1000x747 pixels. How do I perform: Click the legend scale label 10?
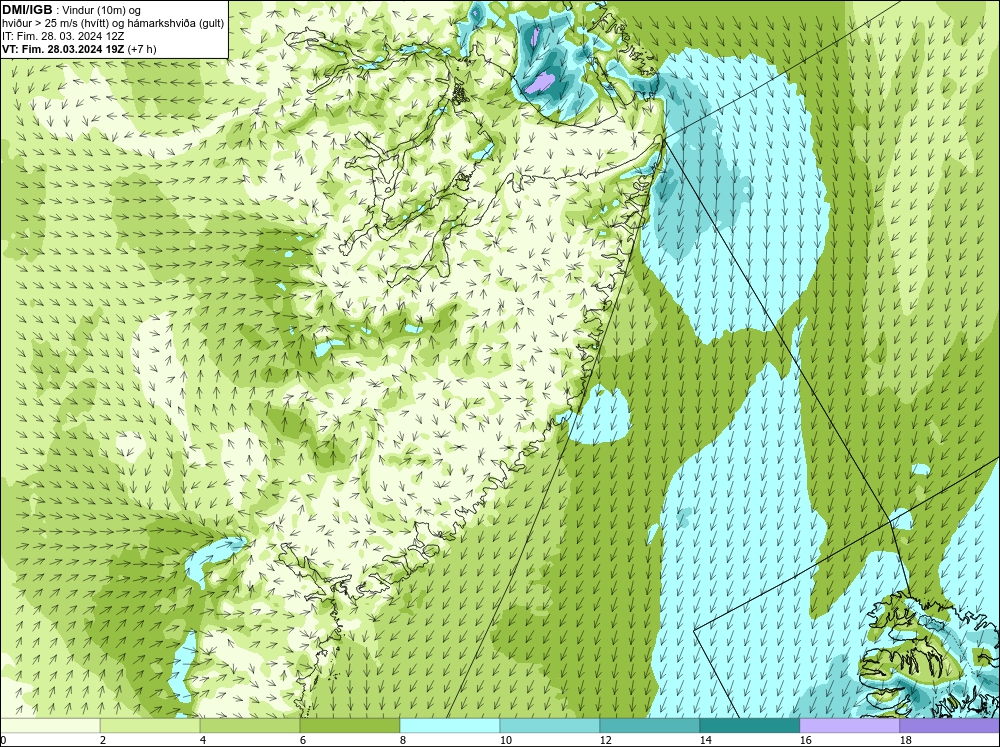point(505,740)
